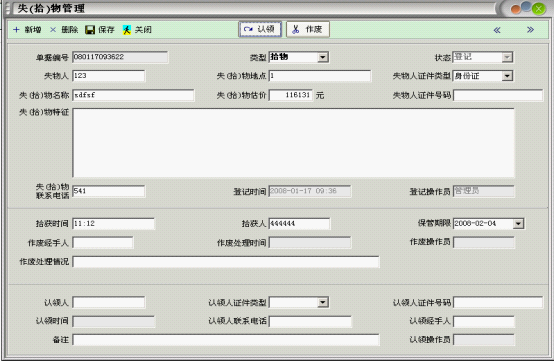The height and width of the screenshot is (361, 554).
Task: Click the 失(拾)物管理 window title
Action: [51, 8]
